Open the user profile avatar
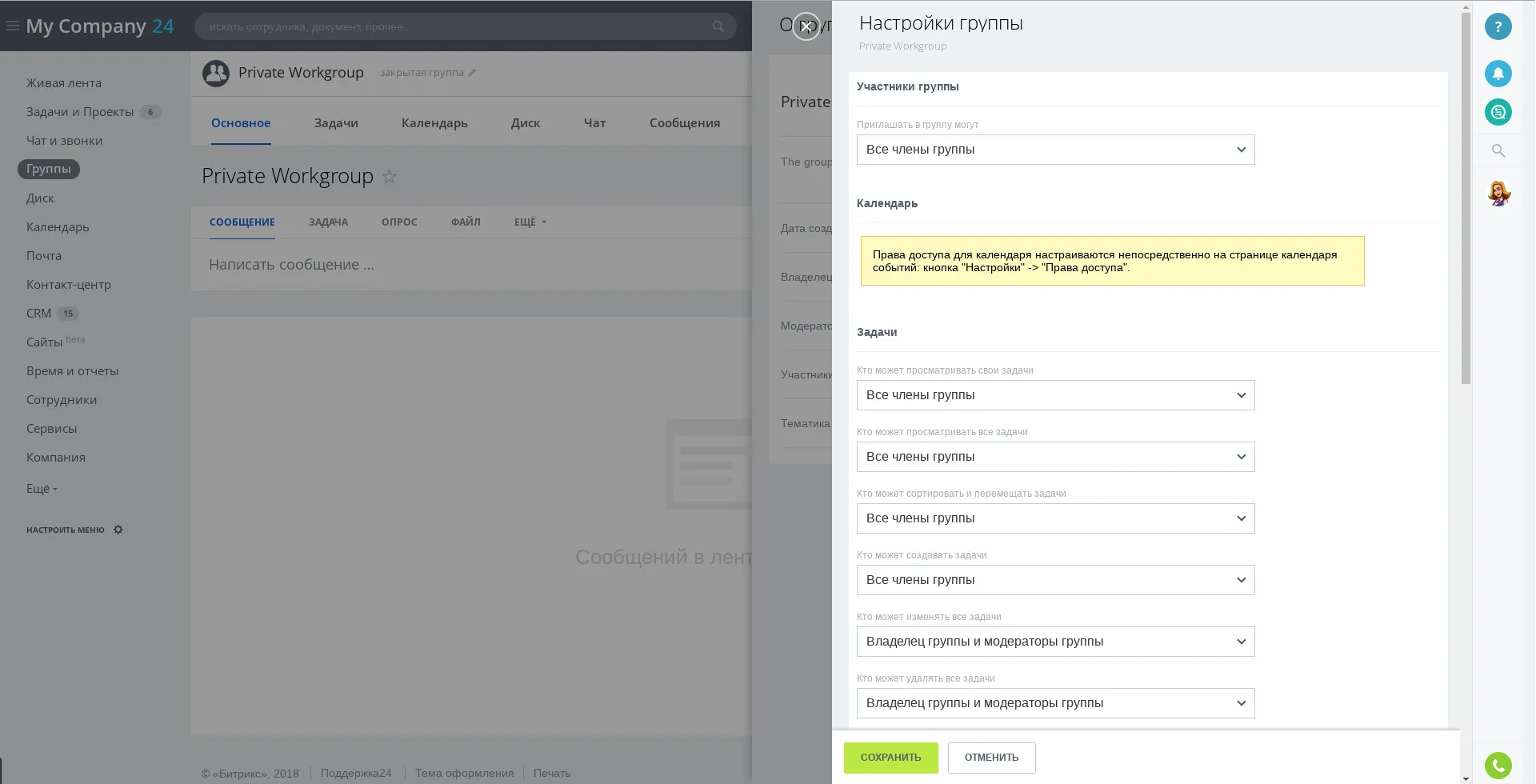Screen dimensions: 1536x784 (1498, 194)
